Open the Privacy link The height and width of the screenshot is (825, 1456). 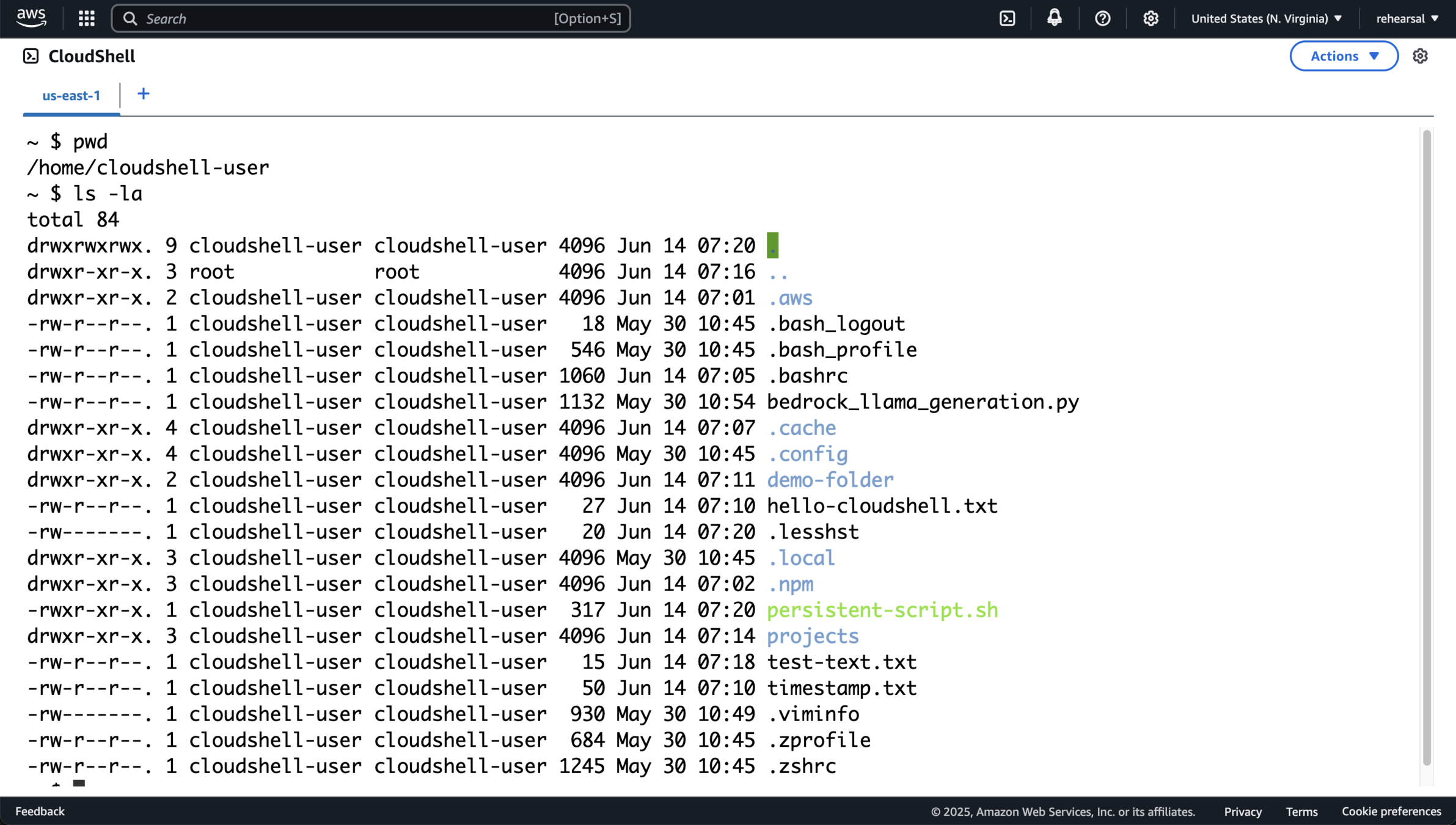coord(1242,812)
